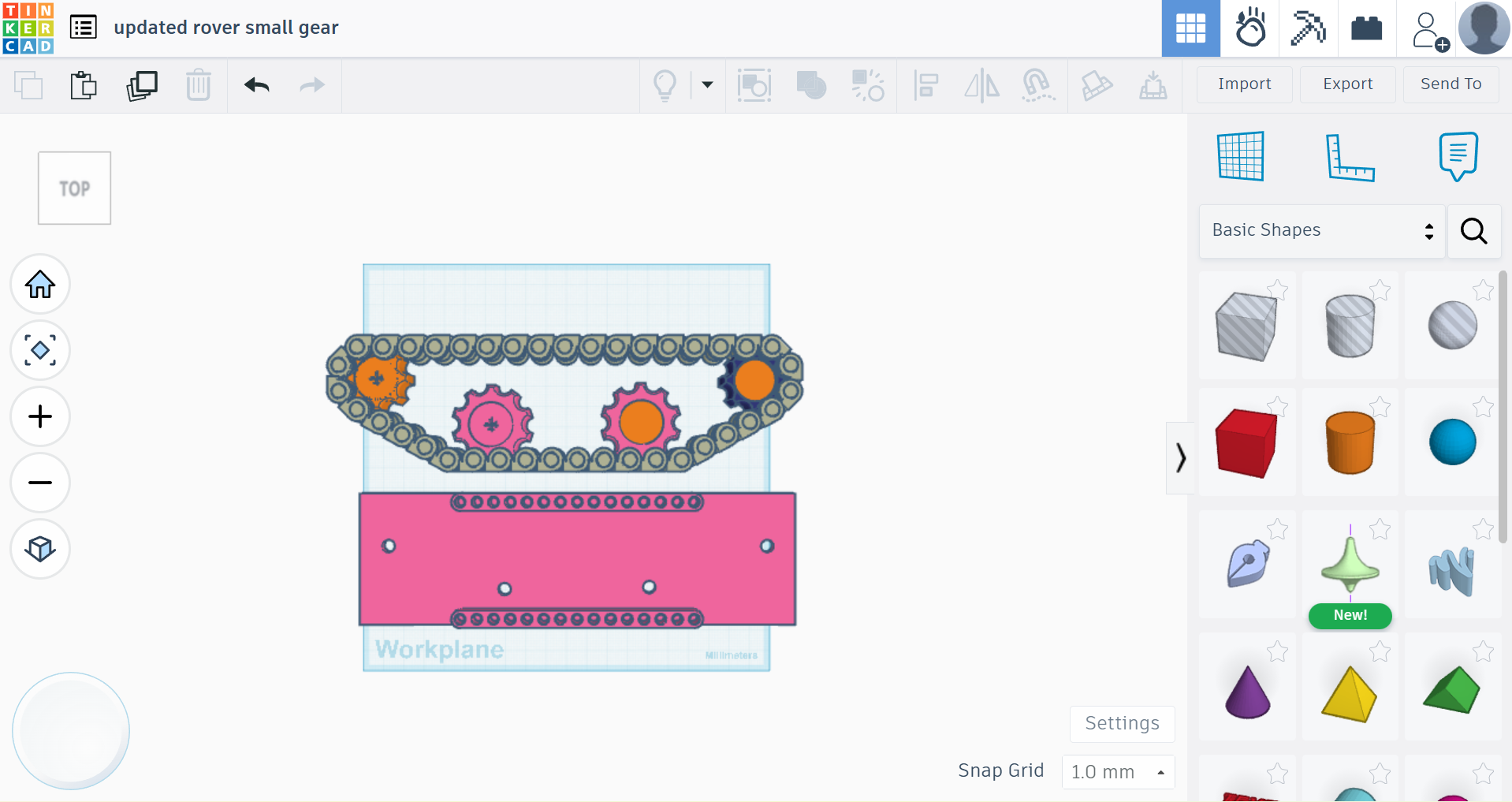Select the Workplane tool
The image size is (1512, 802).
click(1240, 156)
